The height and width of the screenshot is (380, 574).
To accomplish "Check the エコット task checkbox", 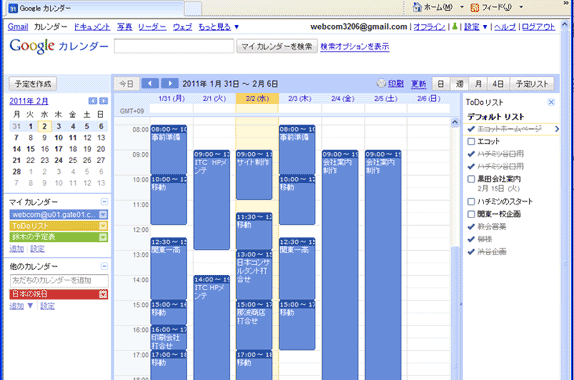I will point(471,141).
